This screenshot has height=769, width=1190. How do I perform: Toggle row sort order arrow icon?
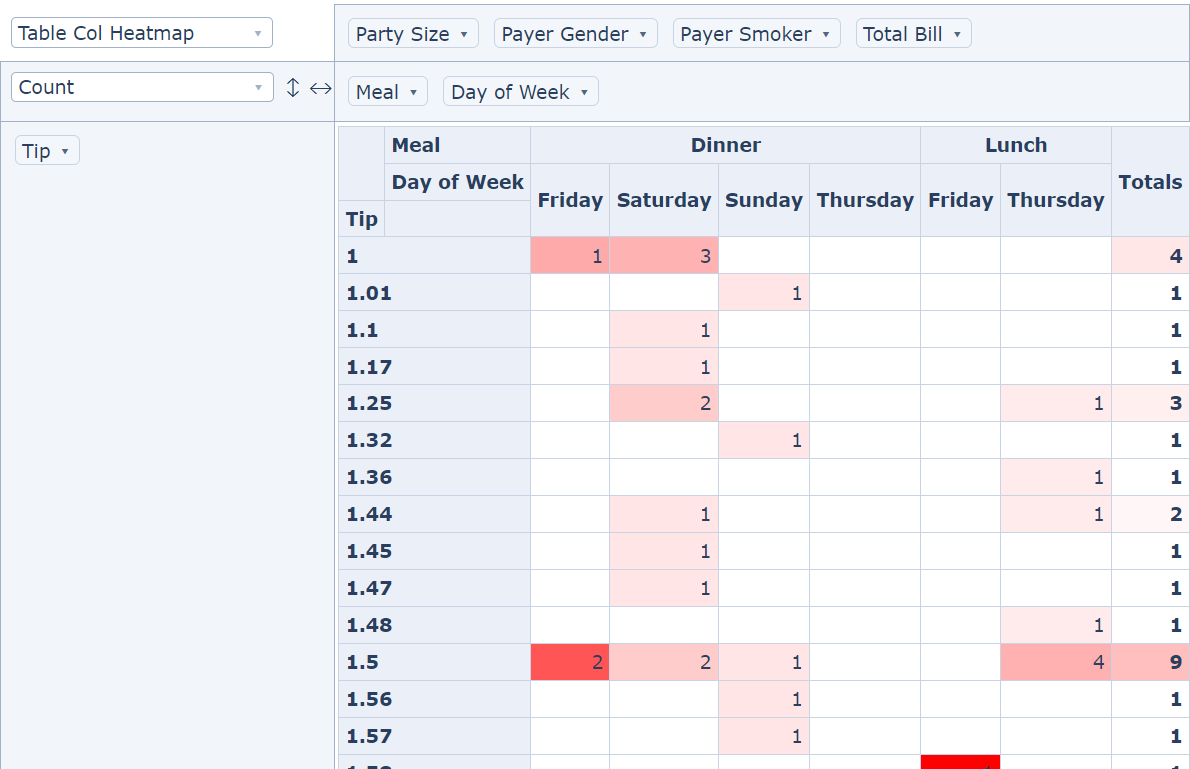(x=293, y=88)
